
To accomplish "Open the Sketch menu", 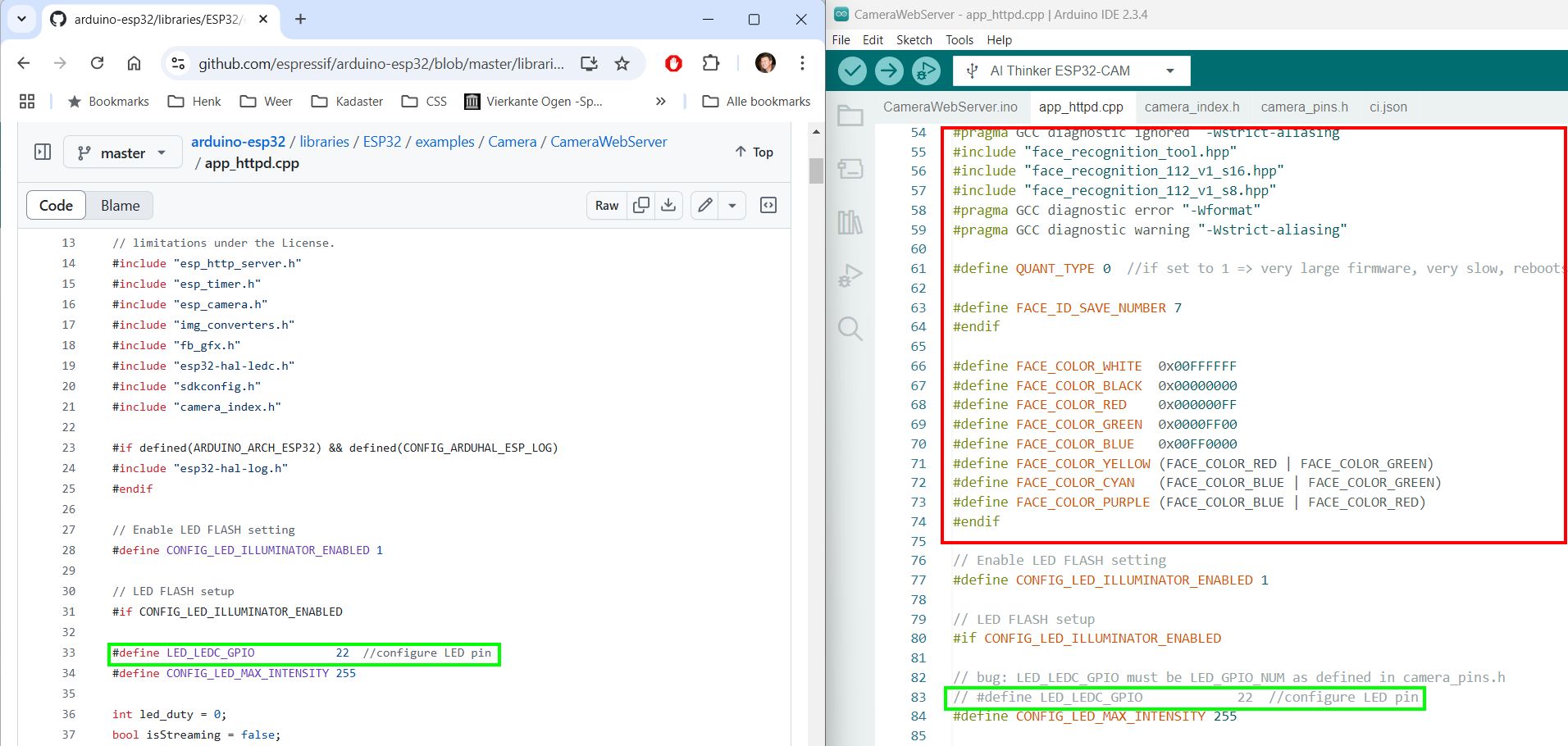I will click(914, 39).
